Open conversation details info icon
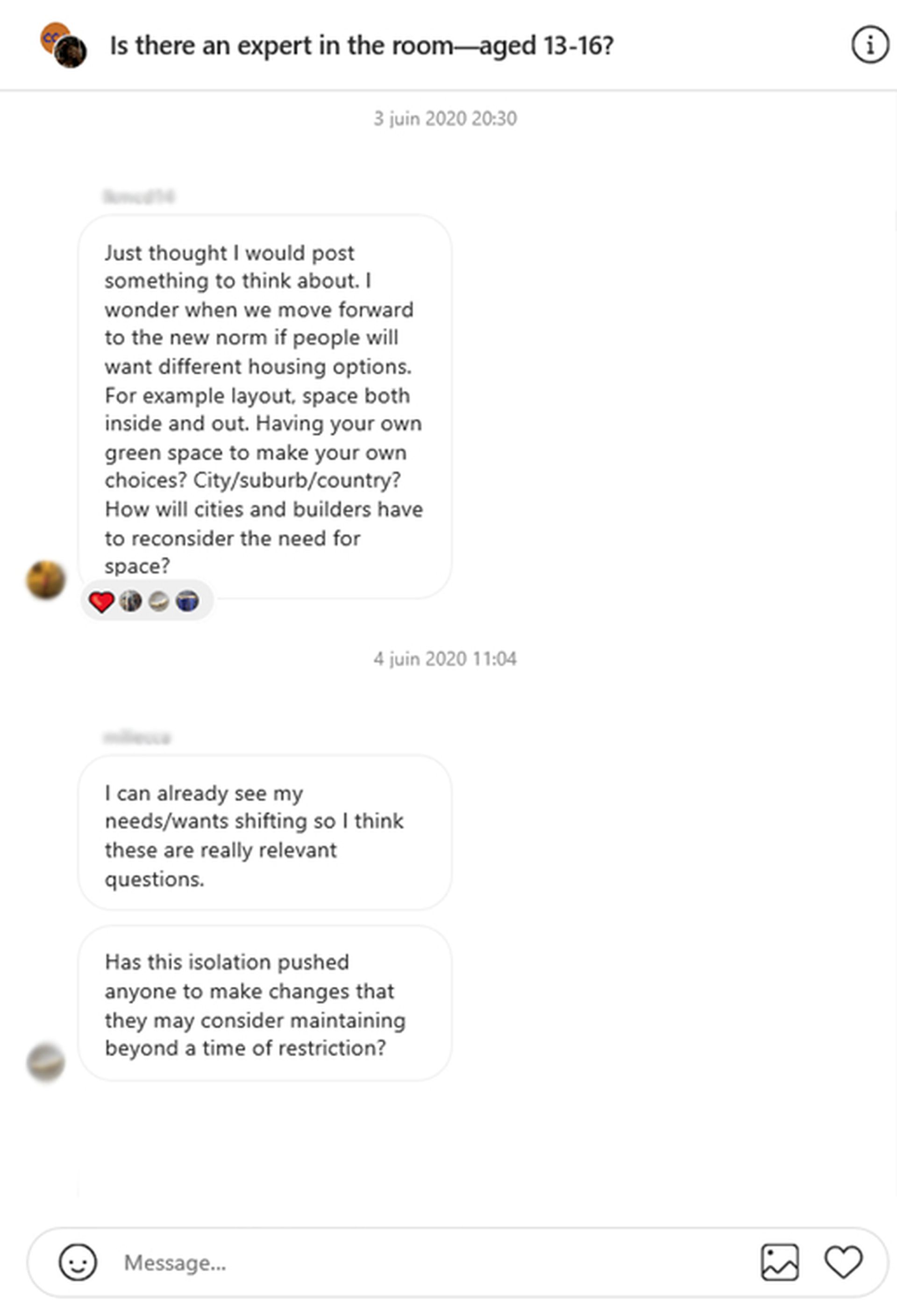The width and height of the screenshot is (897, 1316). 869,45
